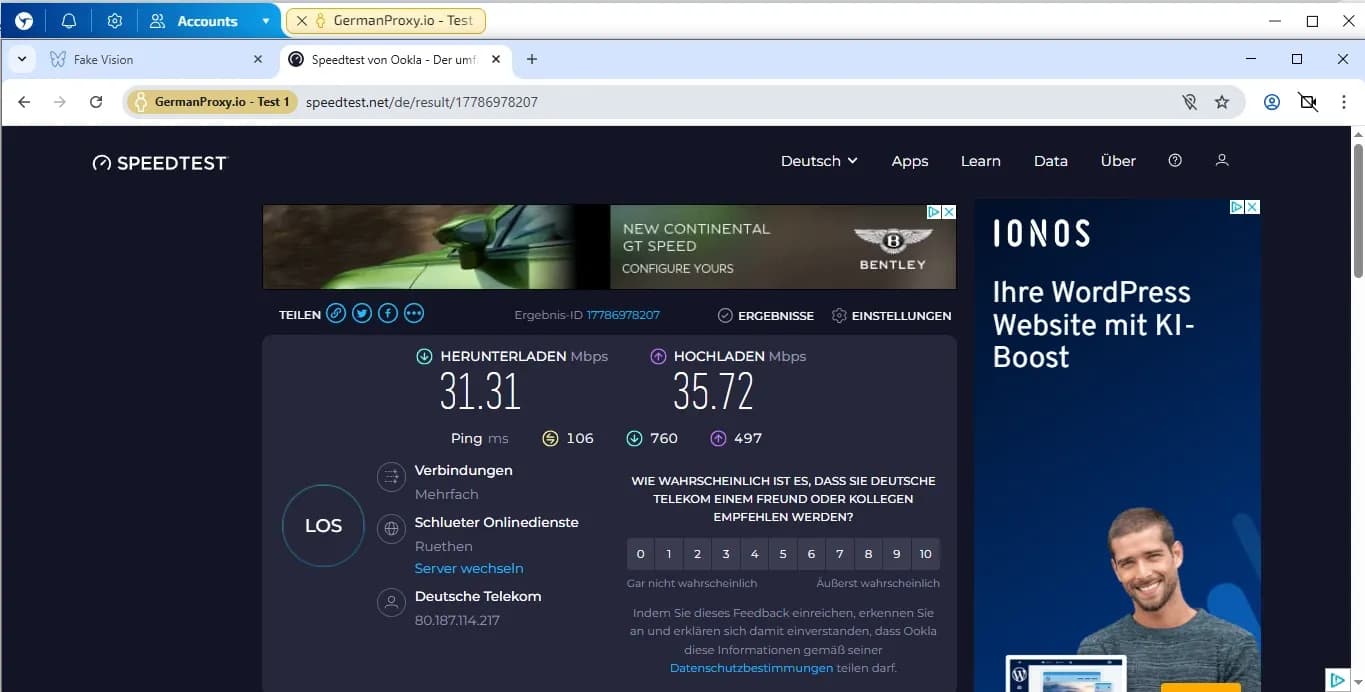Open the Apps menu item
This screenshot has width=1365, height=692.
click(x=909, y=161)
